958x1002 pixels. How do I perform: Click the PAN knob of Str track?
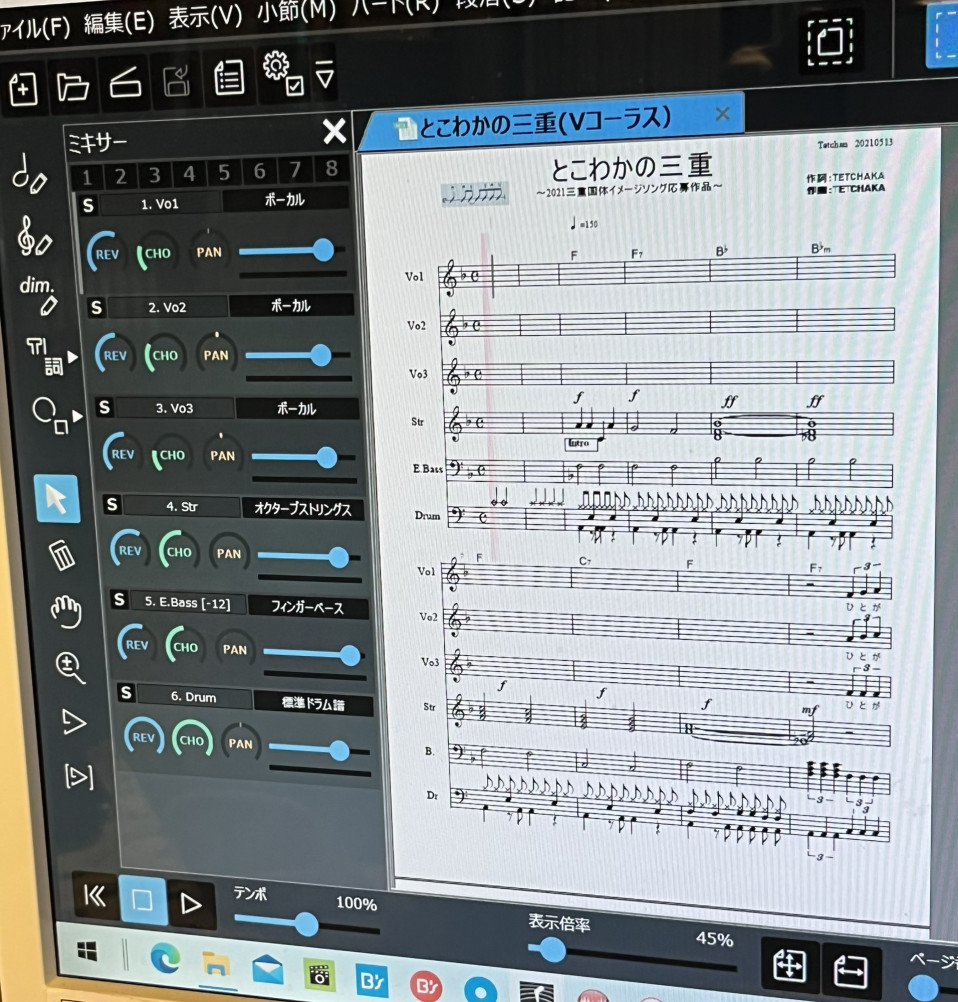[x=228, y=553]
